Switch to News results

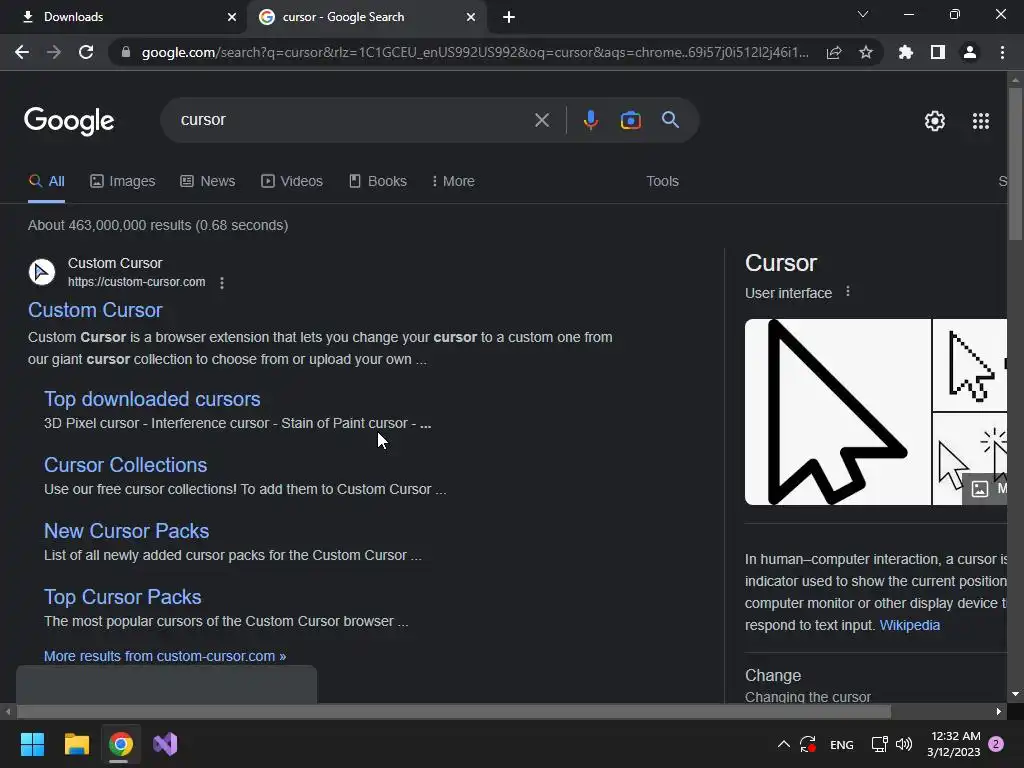[208, 181]
